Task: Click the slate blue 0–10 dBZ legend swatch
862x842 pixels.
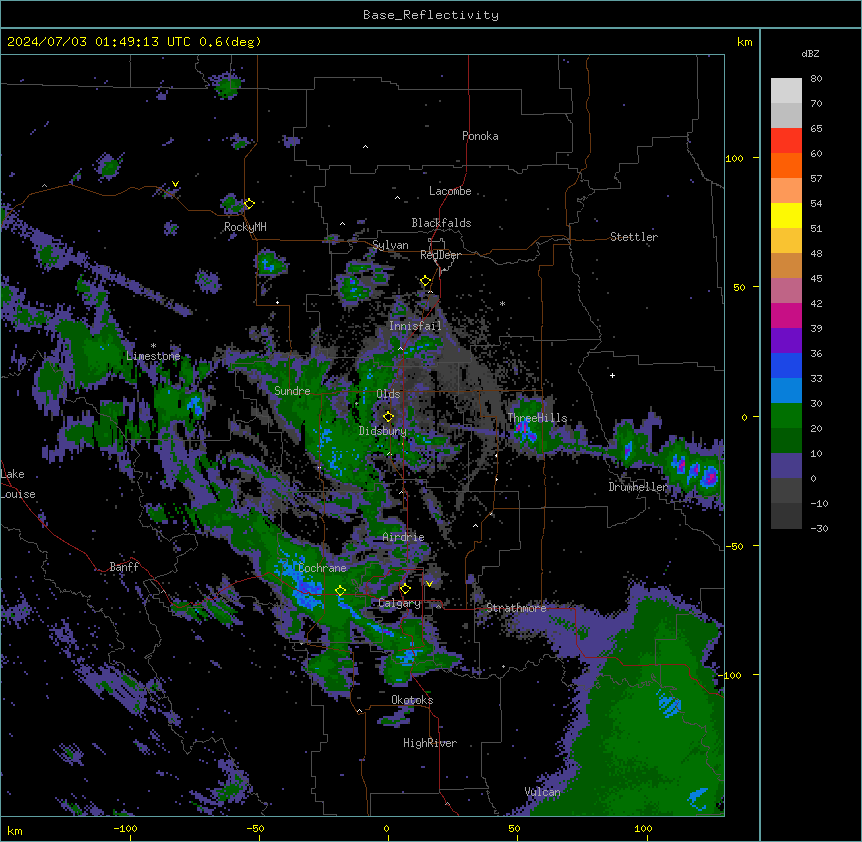Action: pos(786,466)
